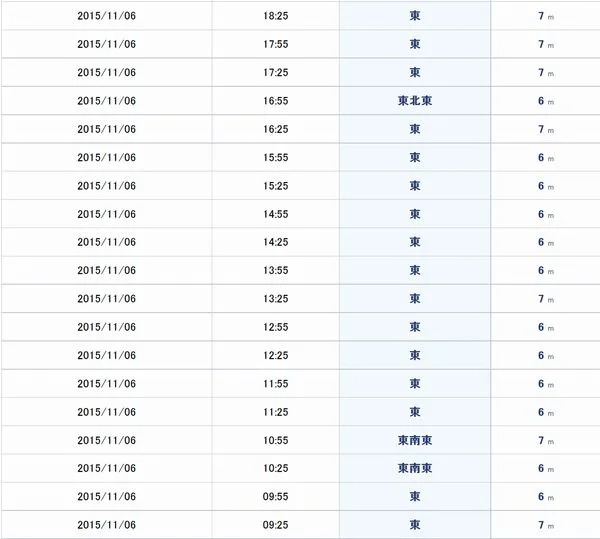600x539 pixels.
Task: Select the 東南東 wind direction at 10:55
Action: click(x=415, y=440)
